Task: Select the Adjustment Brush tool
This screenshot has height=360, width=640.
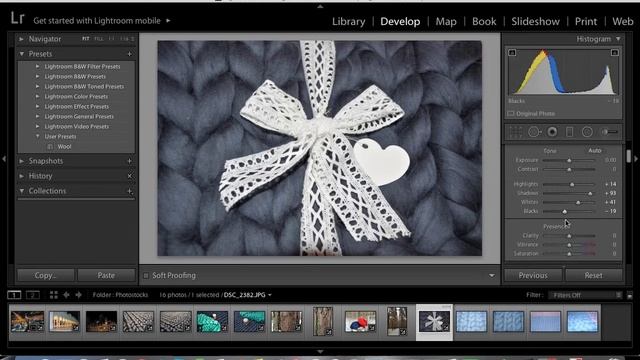Action: click(x=609, y=132)
